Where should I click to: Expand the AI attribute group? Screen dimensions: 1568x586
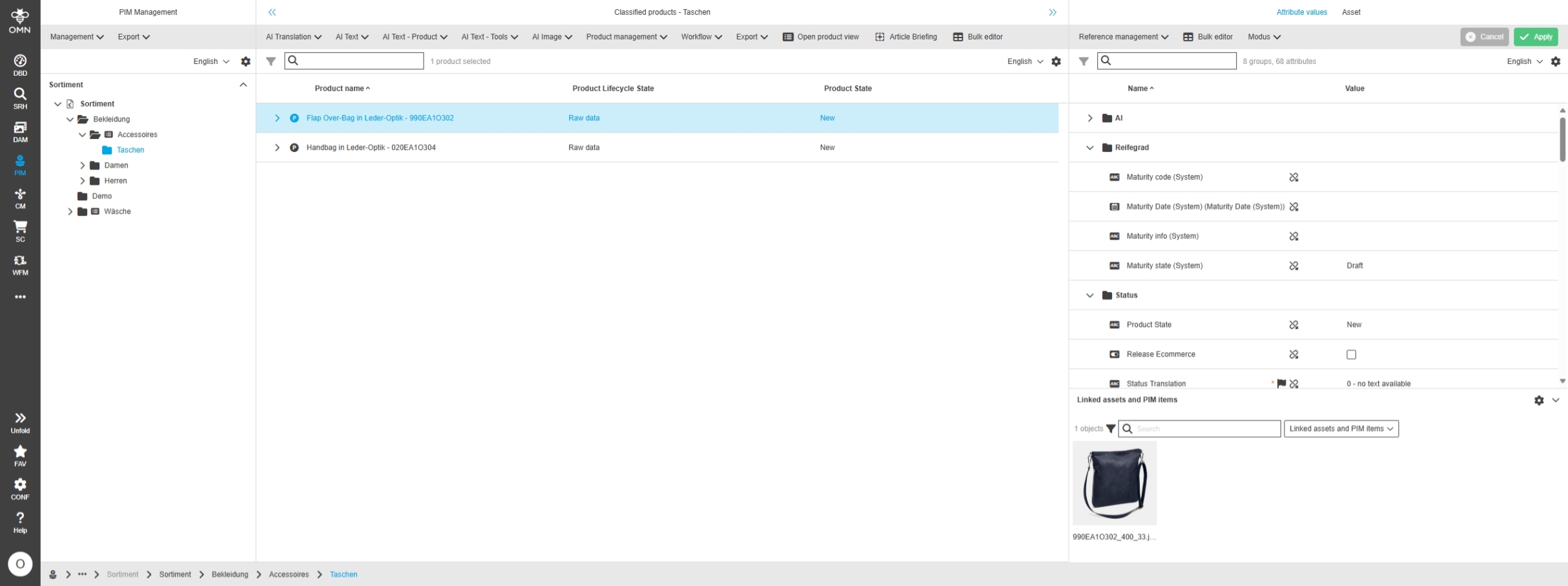[x=1090, y=118]
